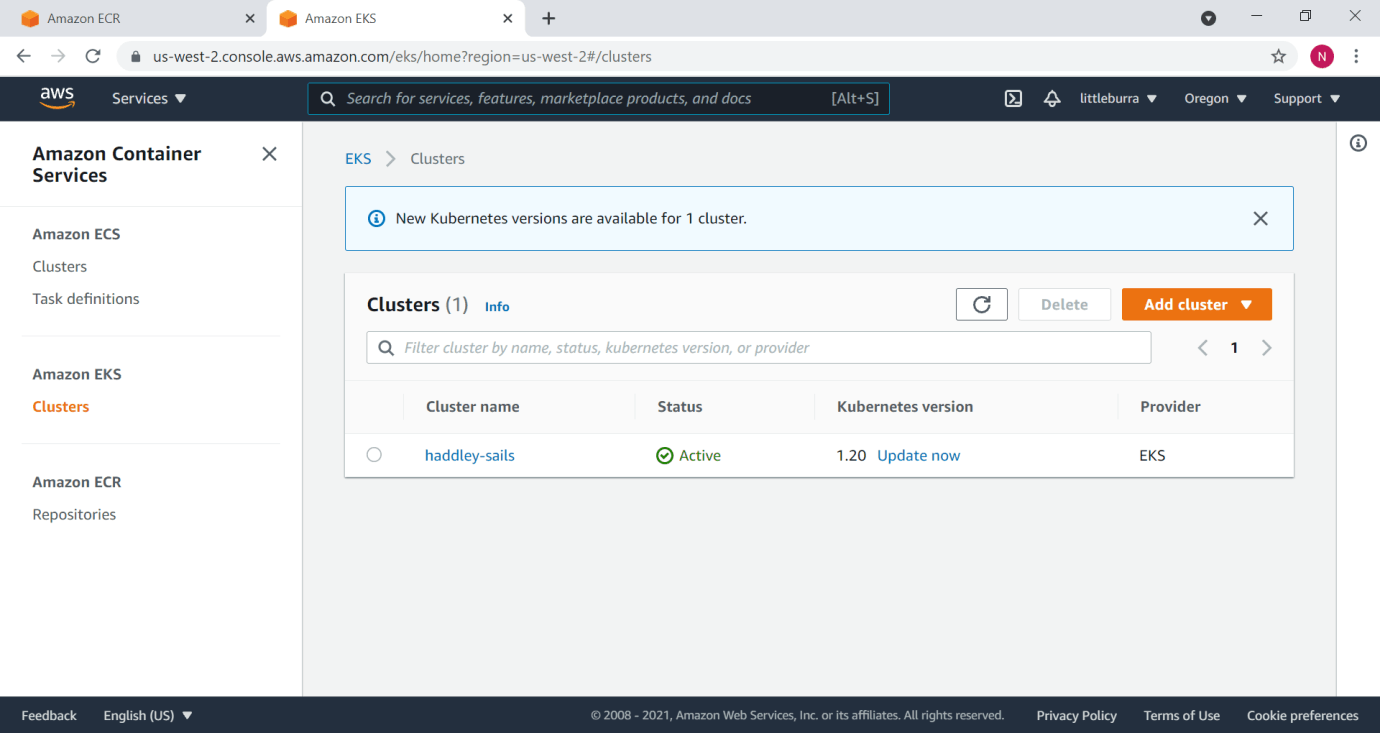
Task: Expand the Add cluster dropdown button
Action: pos(1197,305)
